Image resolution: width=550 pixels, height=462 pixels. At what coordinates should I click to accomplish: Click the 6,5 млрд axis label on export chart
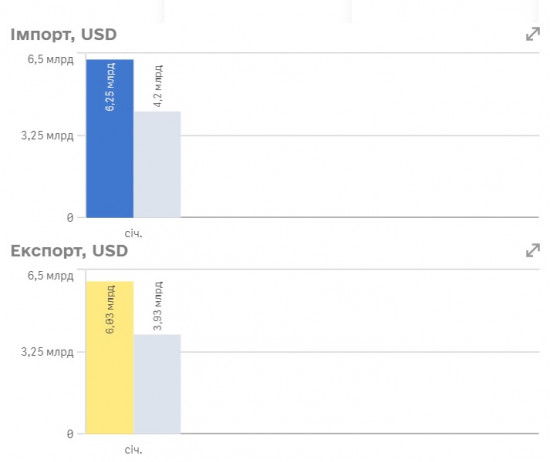point(51,276)
